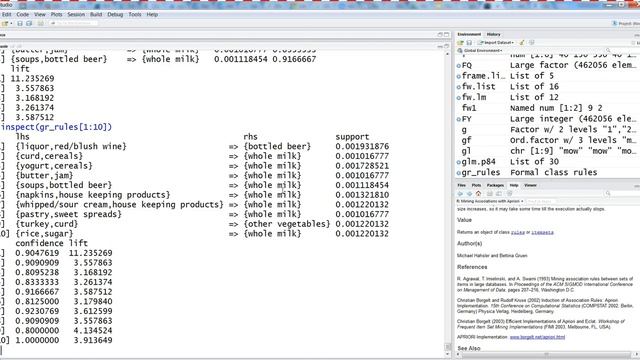Click the {other vegetables} rhs text
The width and height of the screenshot is (640, 360).
click(x=287, y=224)
